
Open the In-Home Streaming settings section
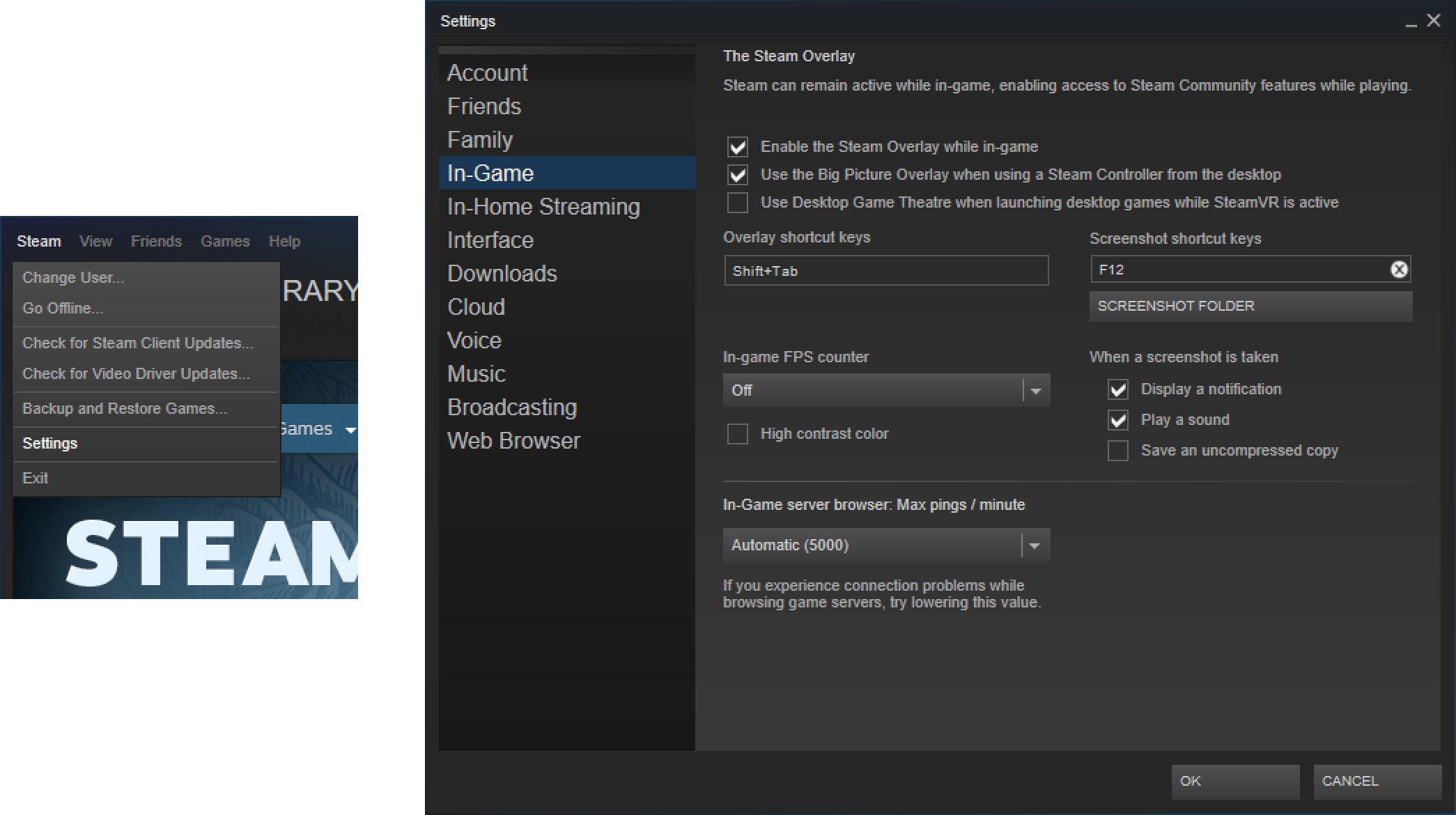coord(545,205)
